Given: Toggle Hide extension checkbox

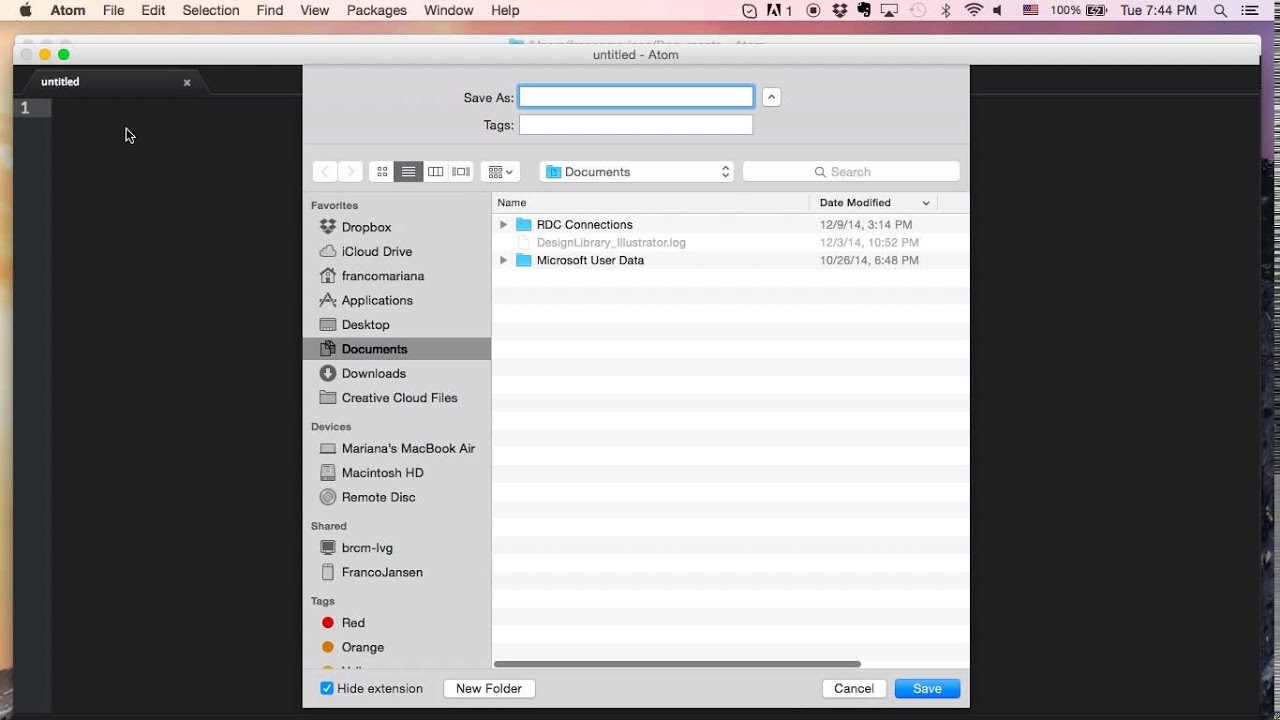Looking at the screenshot, I should [x=327, y=688].
